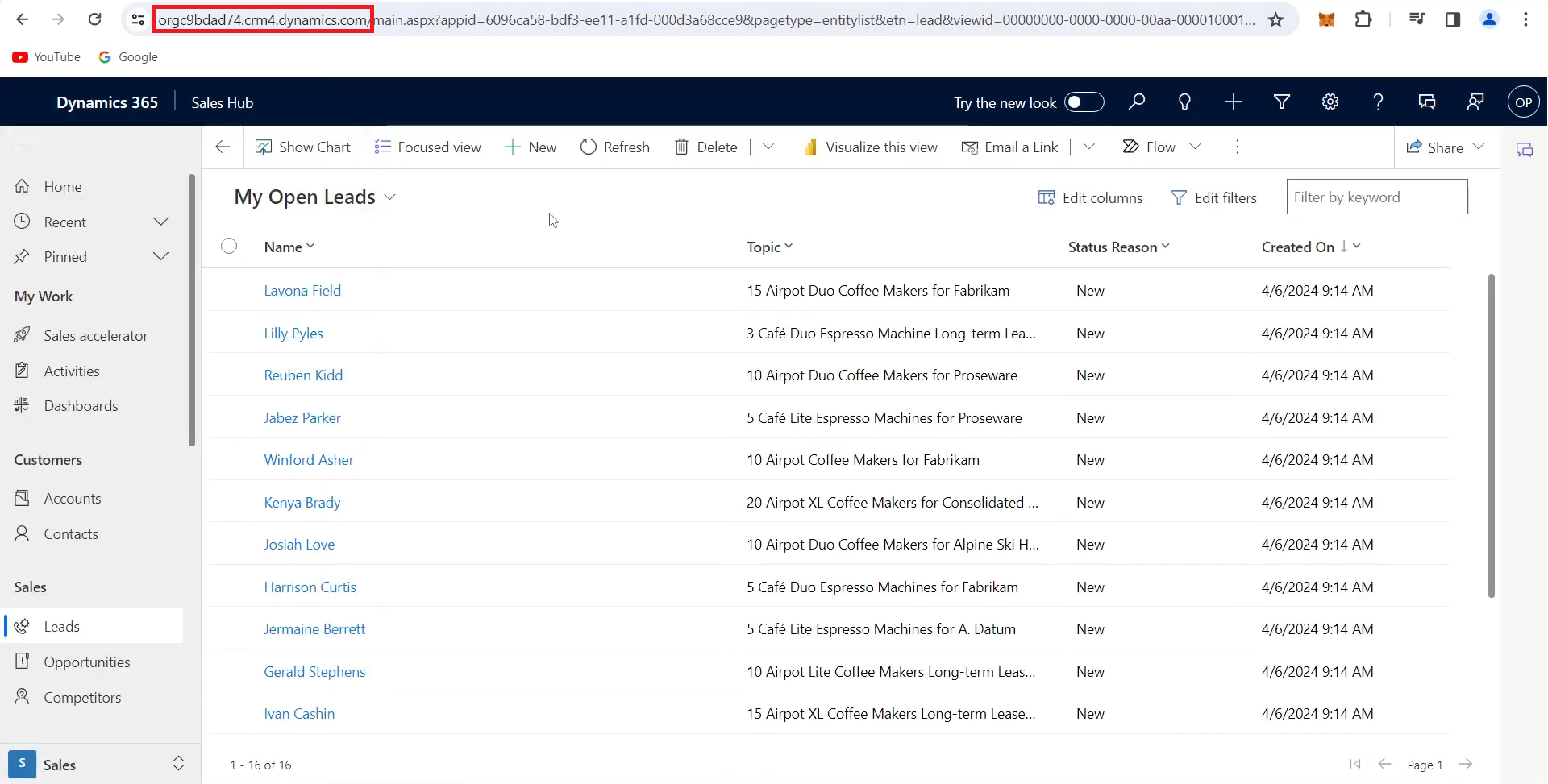Open Reuben Kidd lead record
This screenshot has width=1548, height=784.
[x=303, y=375]
